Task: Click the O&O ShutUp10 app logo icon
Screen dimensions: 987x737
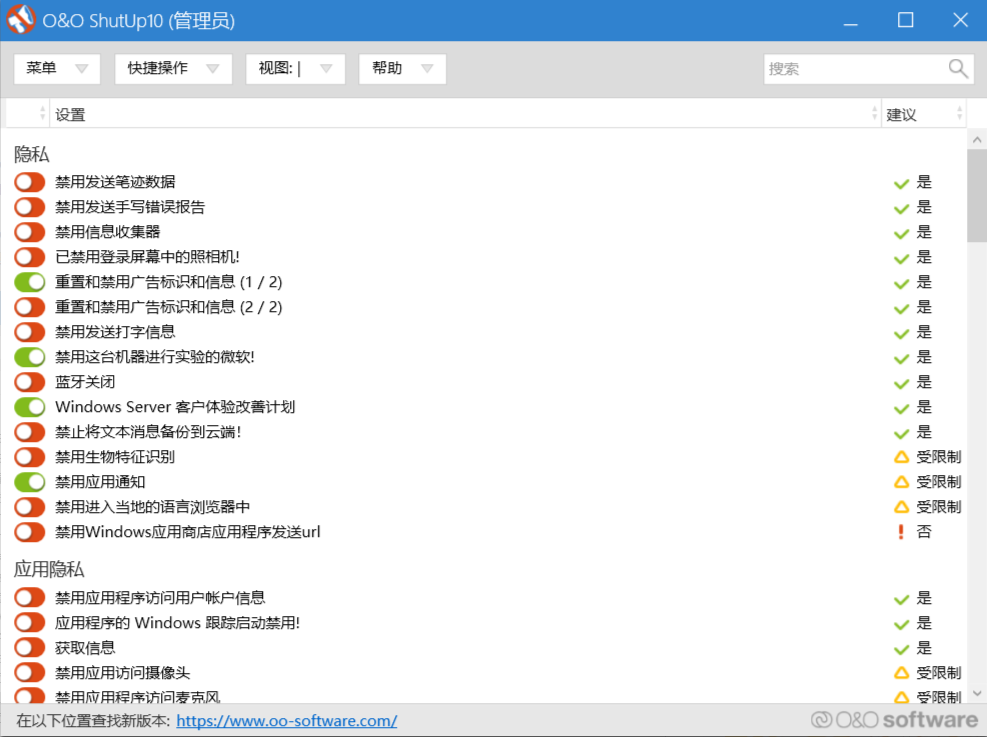Action: point(21,20)
